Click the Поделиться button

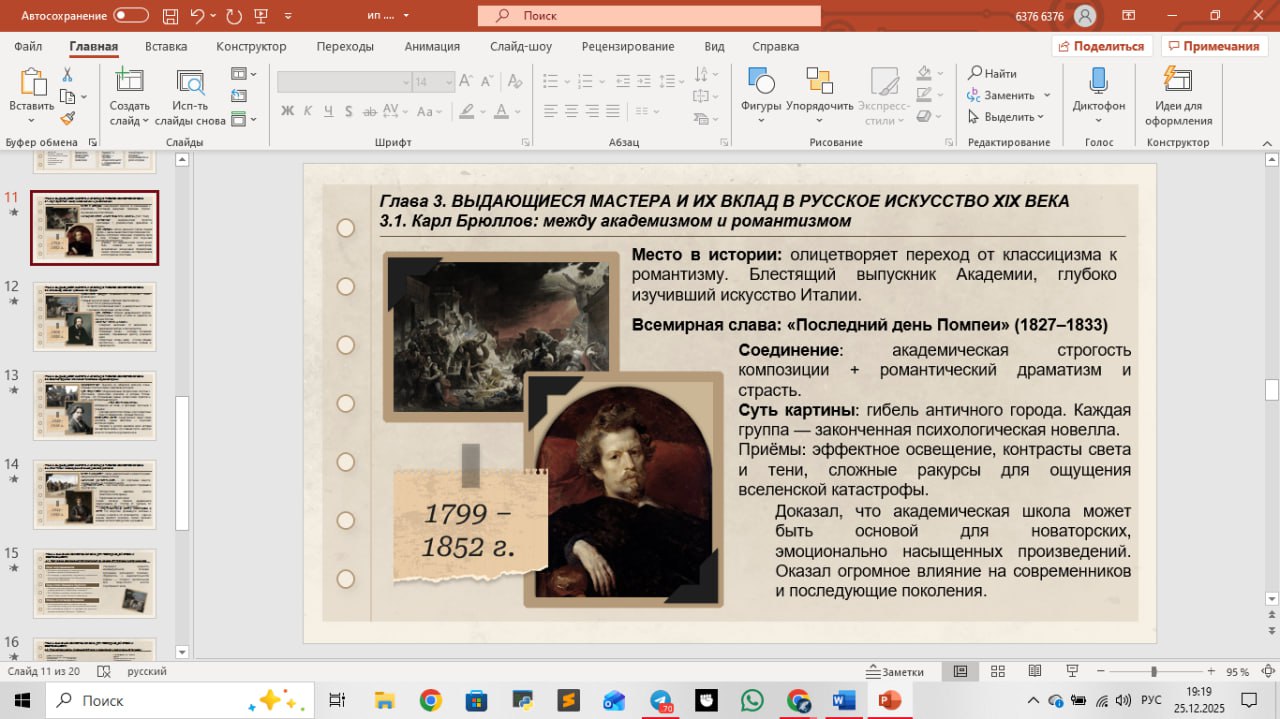1102,46
